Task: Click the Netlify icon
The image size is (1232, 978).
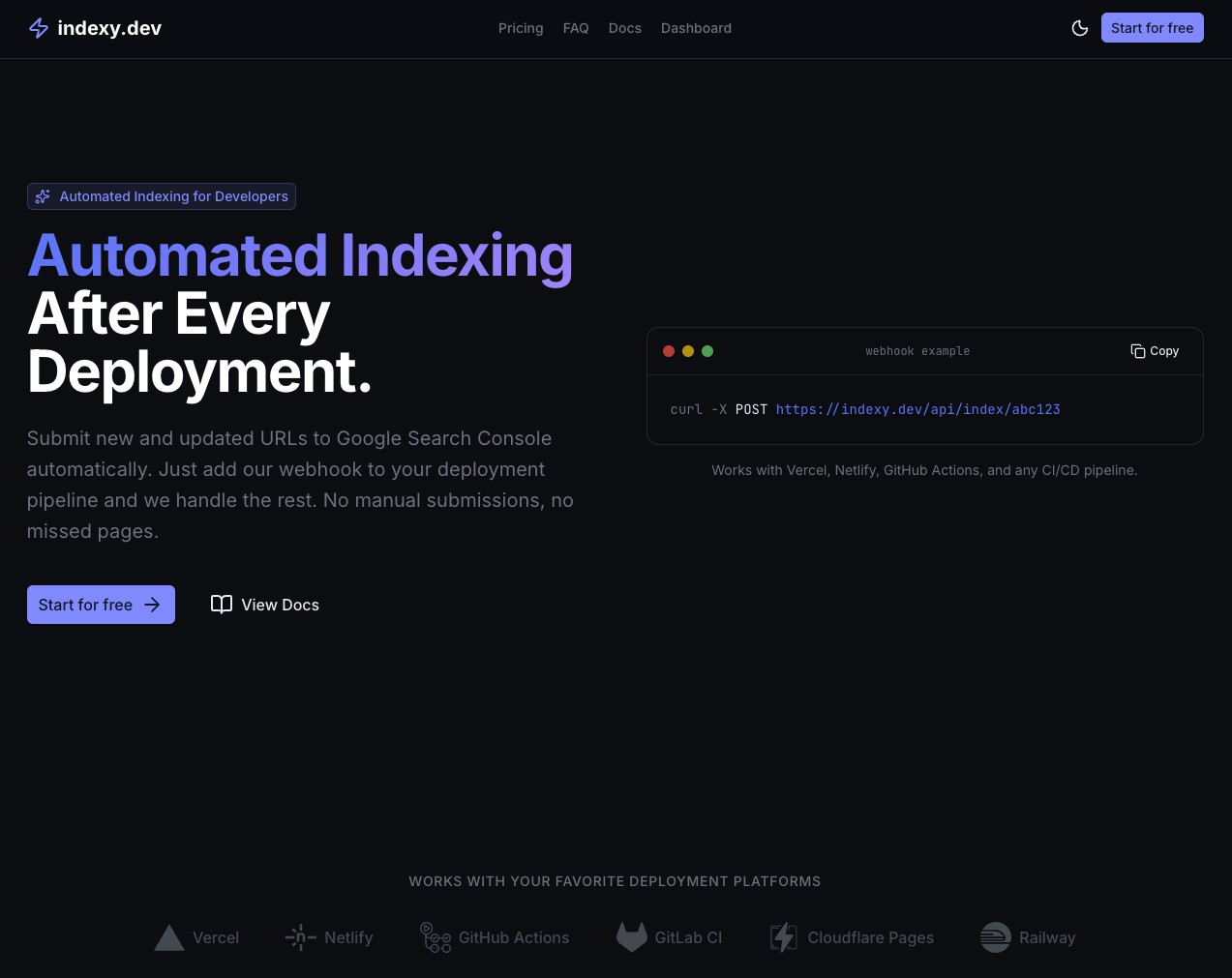Action: click(300, 937)
